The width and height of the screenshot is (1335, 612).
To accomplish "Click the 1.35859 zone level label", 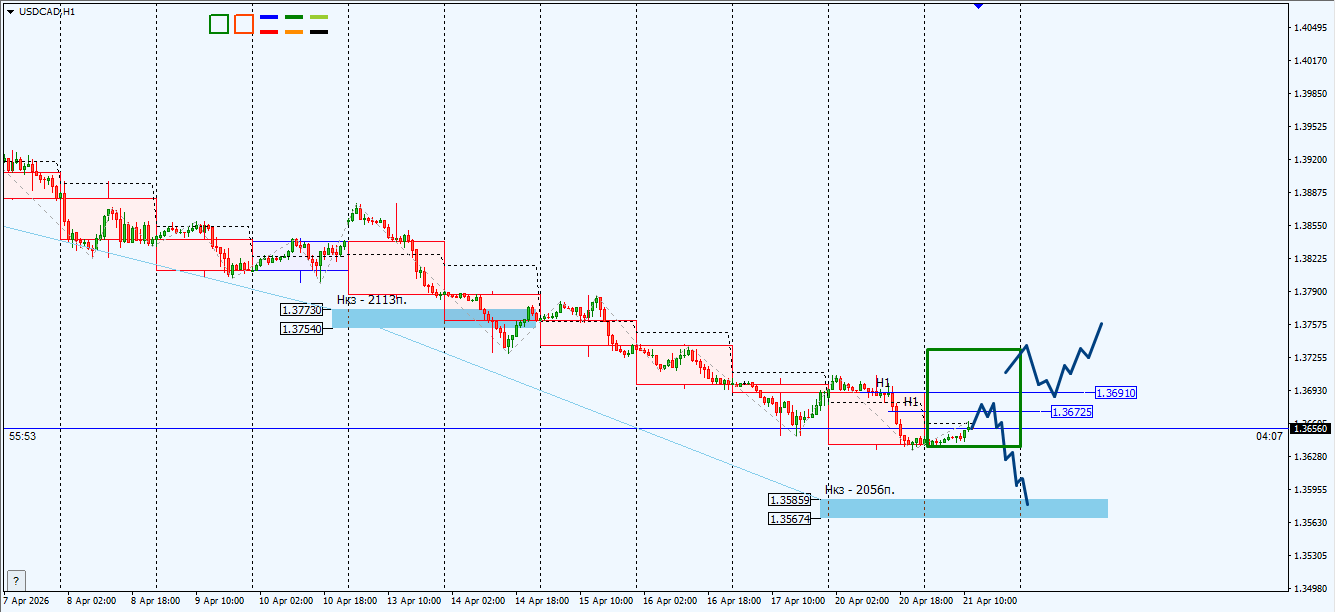I will (x=788, y=500).
